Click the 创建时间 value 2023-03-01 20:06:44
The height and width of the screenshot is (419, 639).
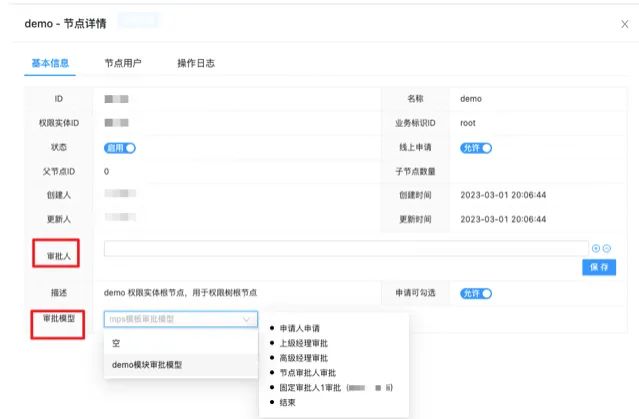point(503,195)
